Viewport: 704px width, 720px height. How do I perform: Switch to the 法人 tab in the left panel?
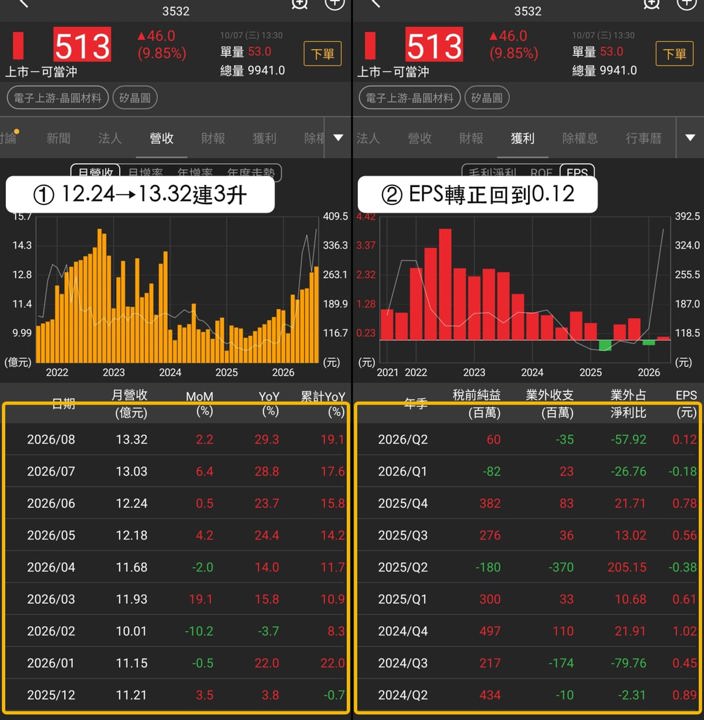[x=109, y=138]
